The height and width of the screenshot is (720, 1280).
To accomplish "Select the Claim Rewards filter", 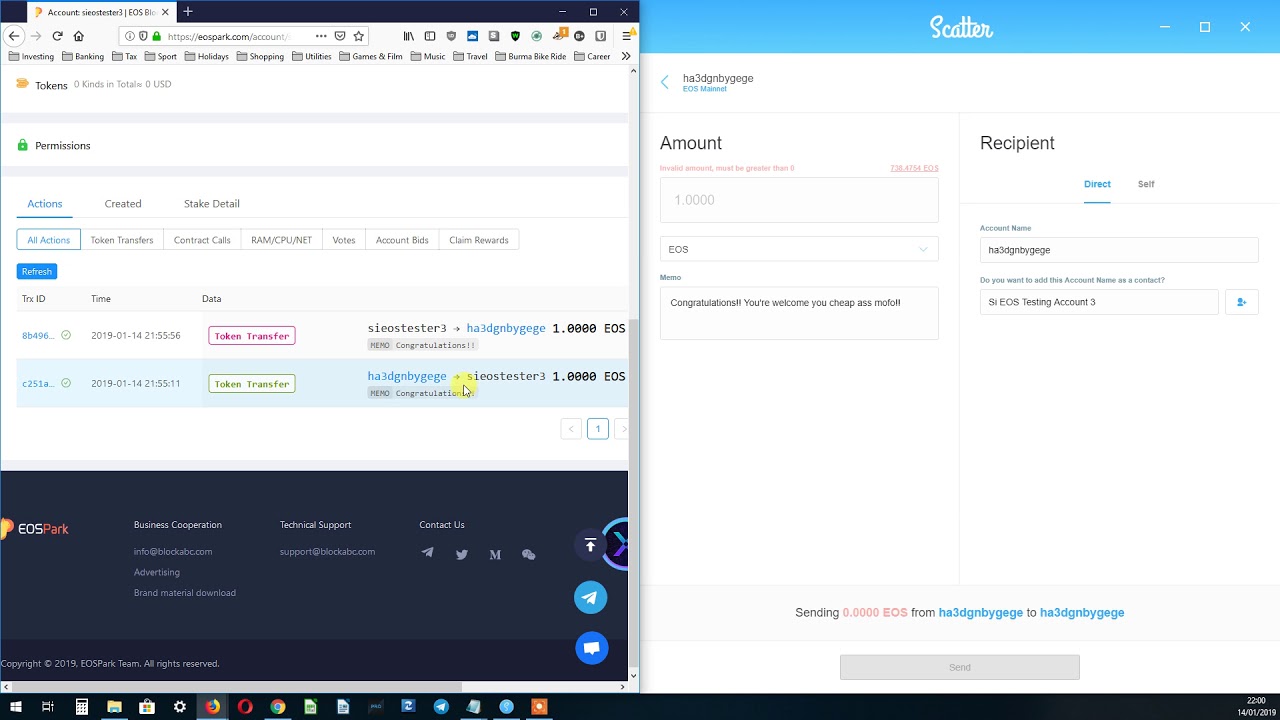I will pos(479,240).
